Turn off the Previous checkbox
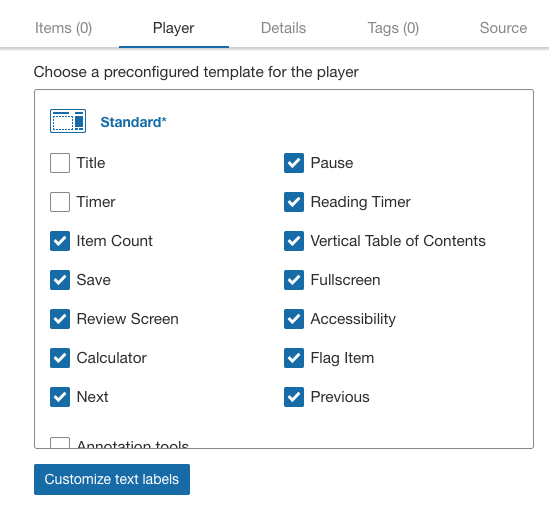This screenshot has height=509, width=549. click(294, 397)
